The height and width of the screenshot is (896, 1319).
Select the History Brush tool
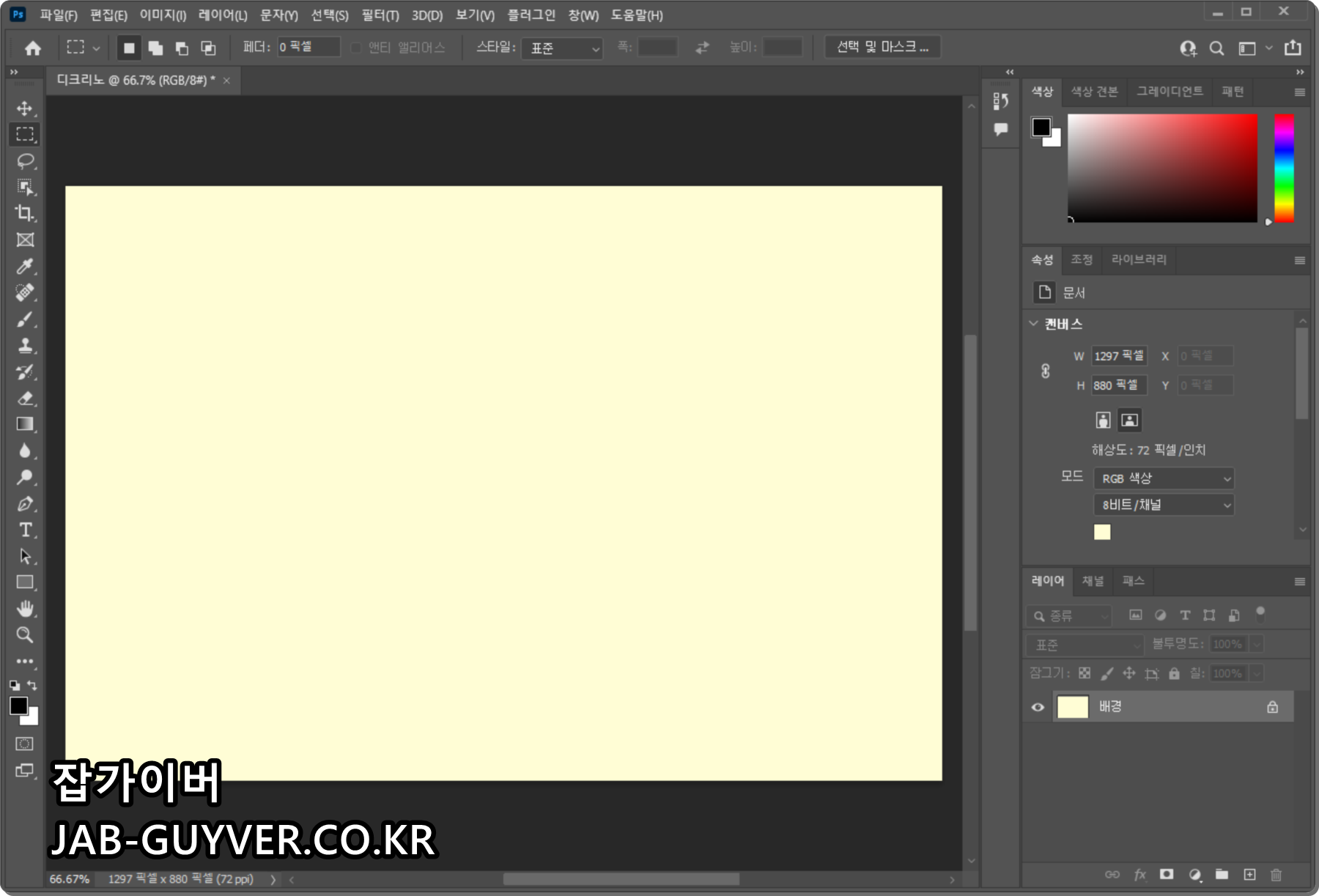tap(25, 372)
